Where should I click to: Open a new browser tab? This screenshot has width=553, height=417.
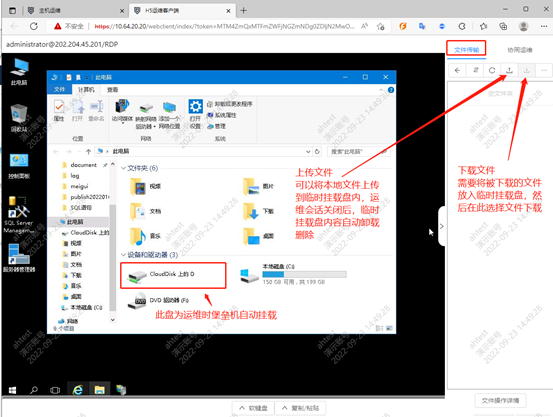(x=243, y=11)
